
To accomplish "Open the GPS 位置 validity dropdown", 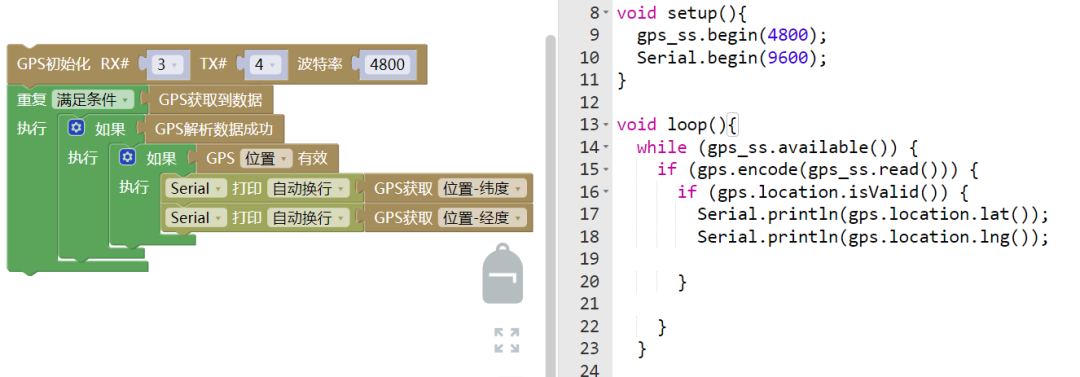I will click(267, 159).
